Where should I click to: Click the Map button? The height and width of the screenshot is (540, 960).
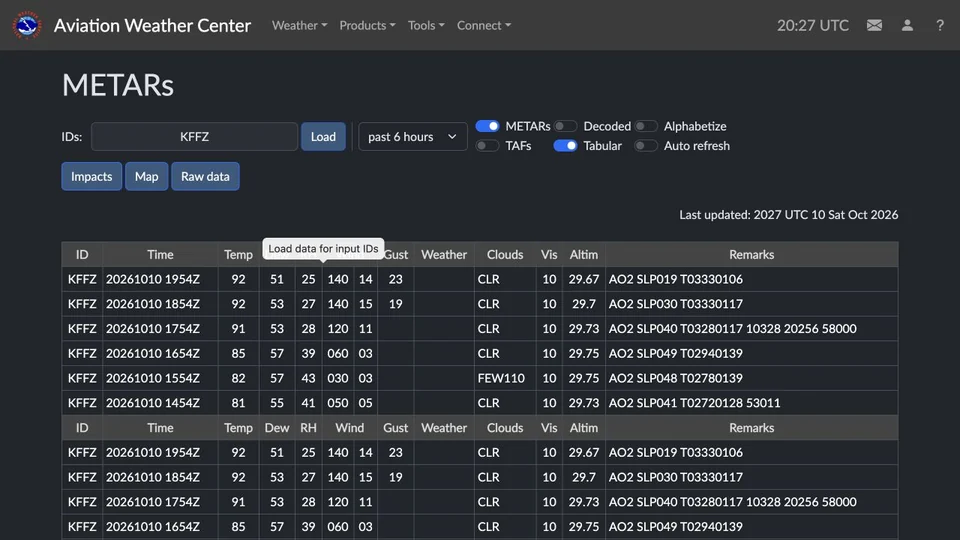pos(146,176)
